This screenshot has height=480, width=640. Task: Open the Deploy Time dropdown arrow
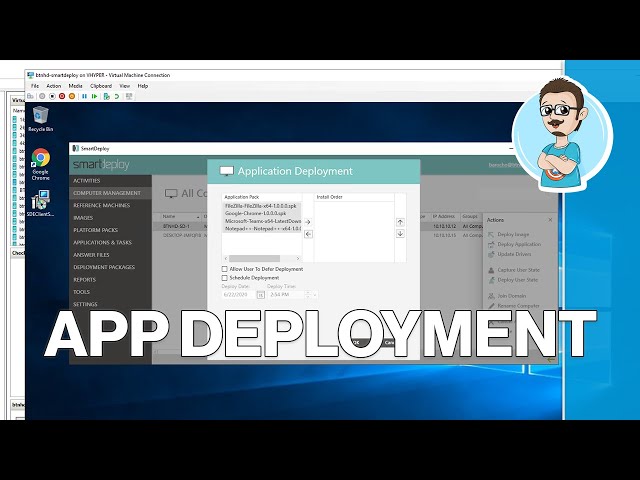(x=315, y=295)
